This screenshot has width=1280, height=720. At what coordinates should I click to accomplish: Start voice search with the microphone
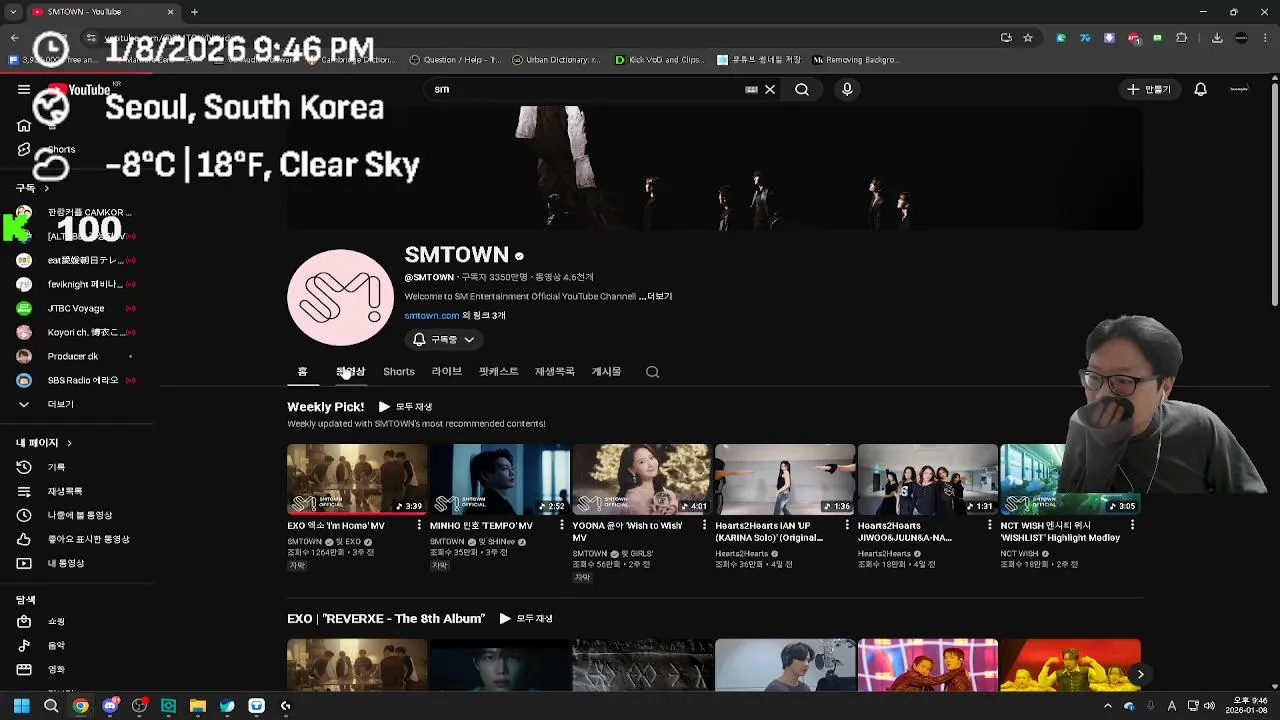click(x=847, y=89)
